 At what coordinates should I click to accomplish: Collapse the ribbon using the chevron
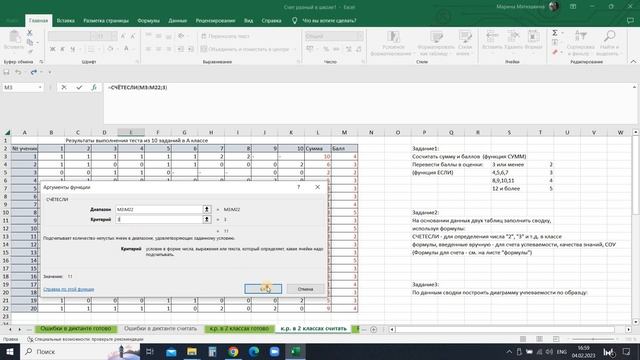tap(633, 62)
